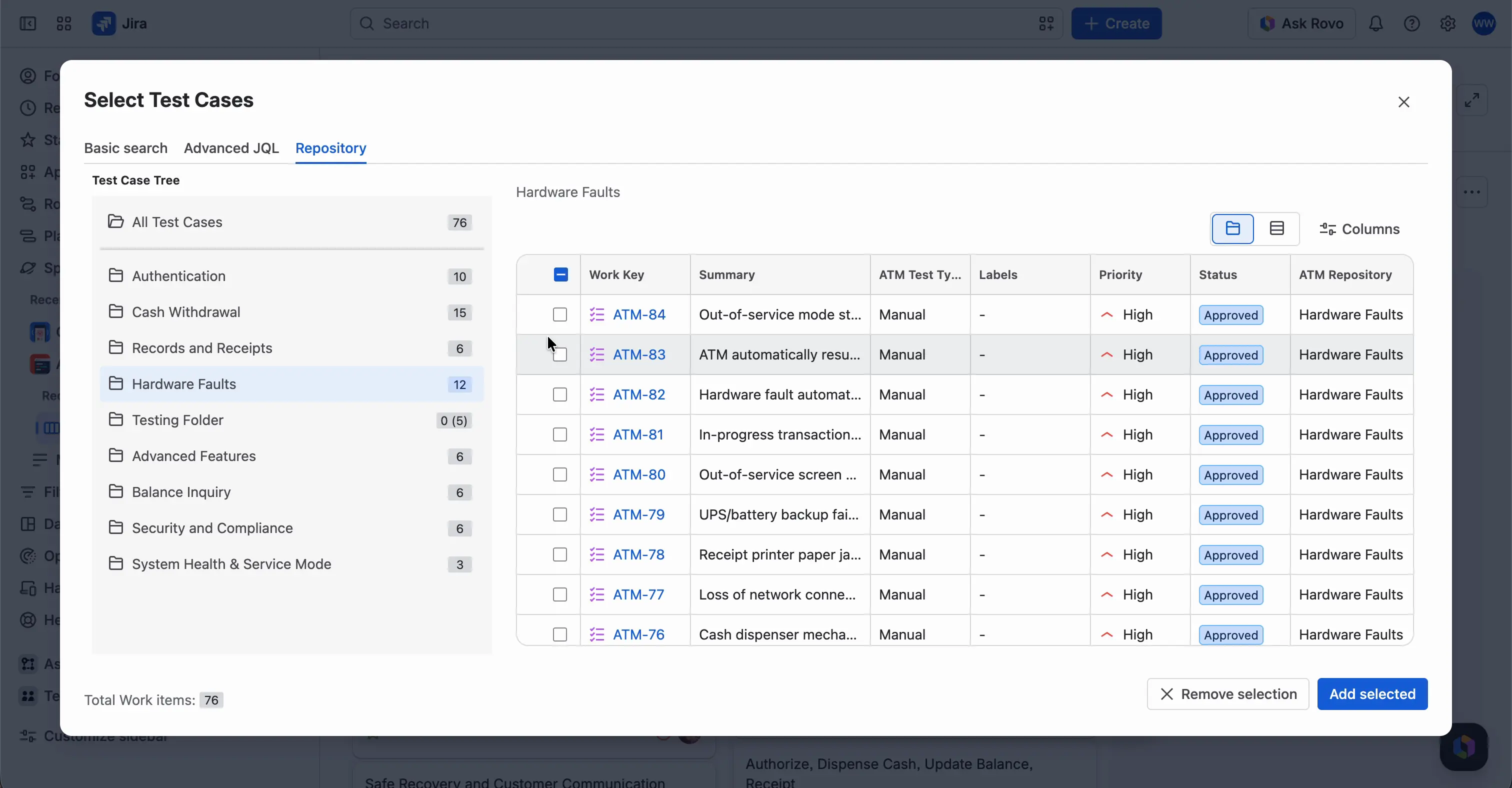Switch to folder view icon

[x=1232, y=229]
